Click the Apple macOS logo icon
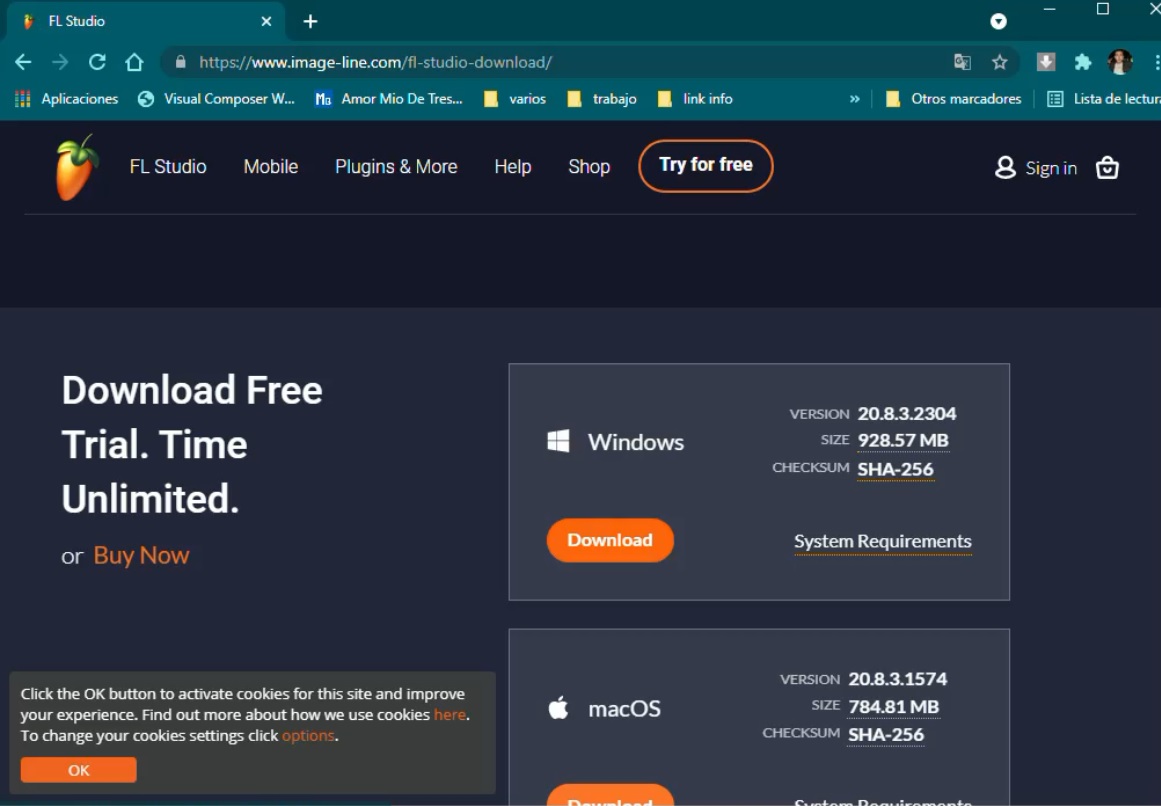Viewport: 1161px width, 806px height. 558,708
